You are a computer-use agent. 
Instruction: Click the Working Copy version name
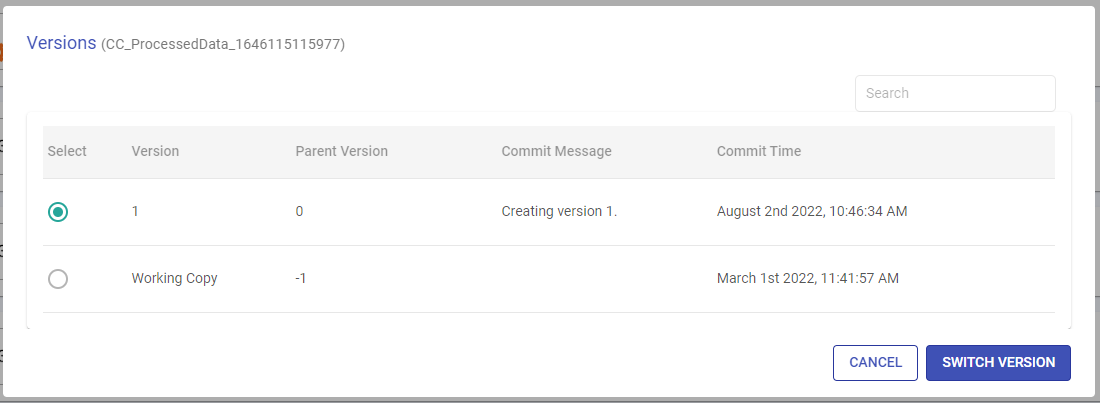(x=174, y=278)
